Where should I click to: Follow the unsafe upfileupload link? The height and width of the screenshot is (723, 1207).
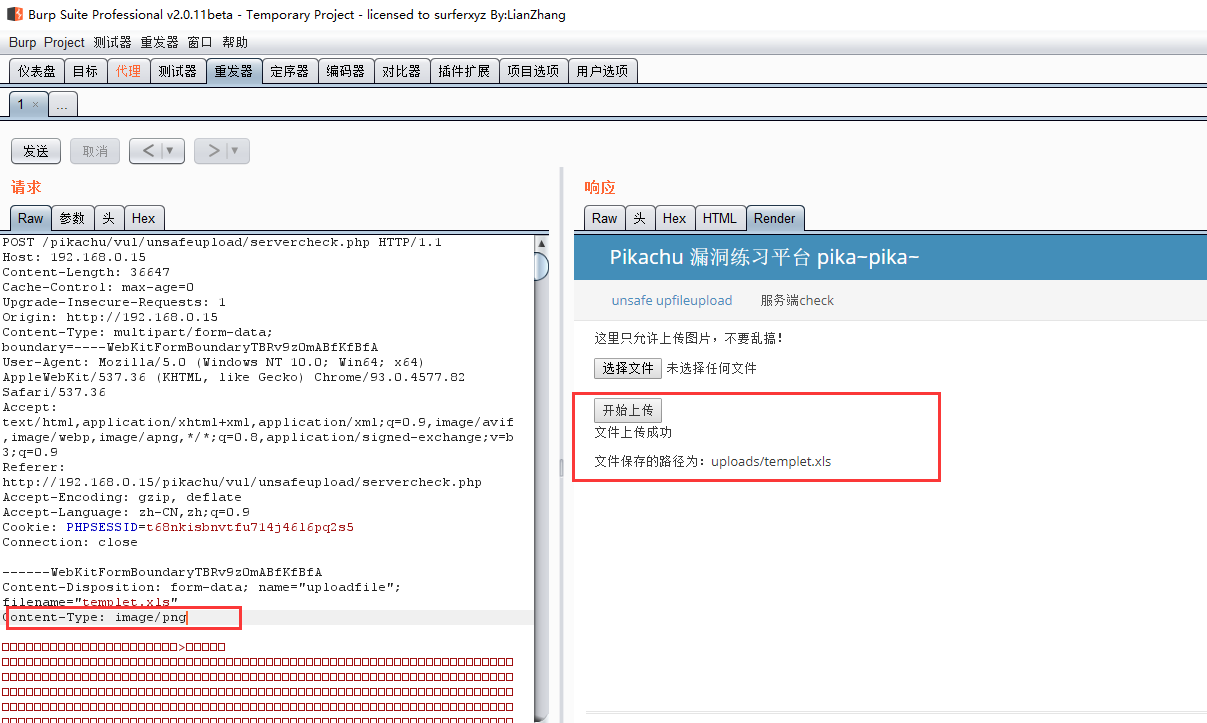click(x=671, y=300)
